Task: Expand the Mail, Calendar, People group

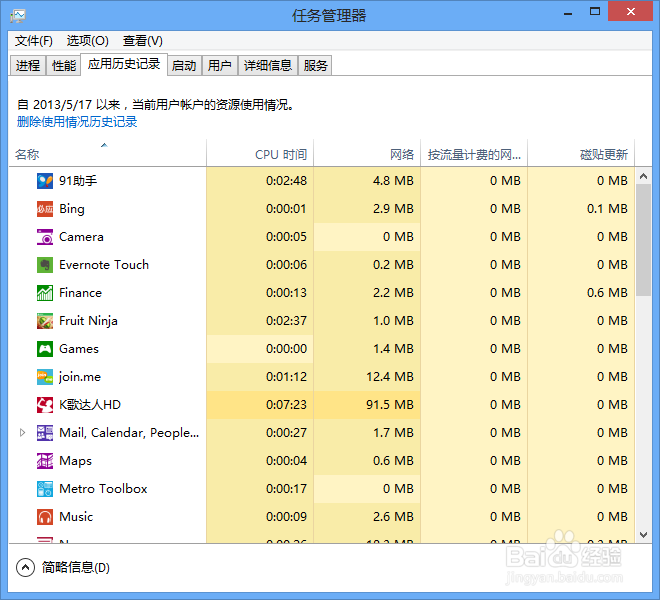Action: click(22, 432)
